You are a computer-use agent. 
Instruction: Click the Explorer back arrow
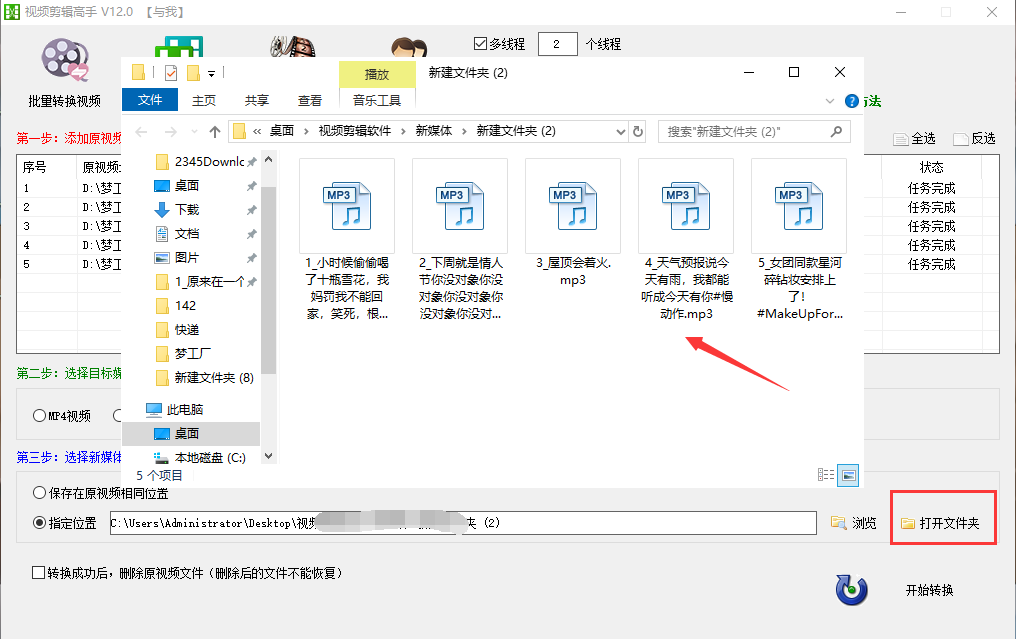click(x=141, y=132)
